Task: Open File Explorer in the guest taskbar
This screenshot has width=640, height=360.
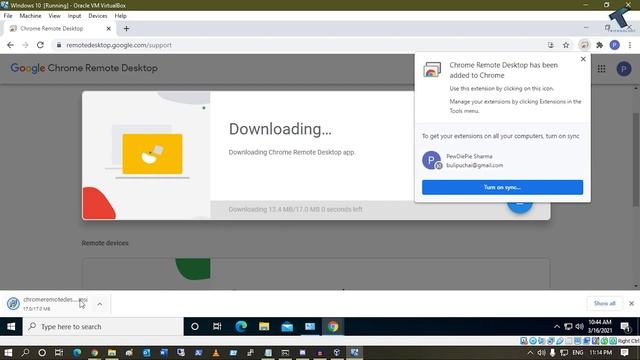Action: pos(264,327)
